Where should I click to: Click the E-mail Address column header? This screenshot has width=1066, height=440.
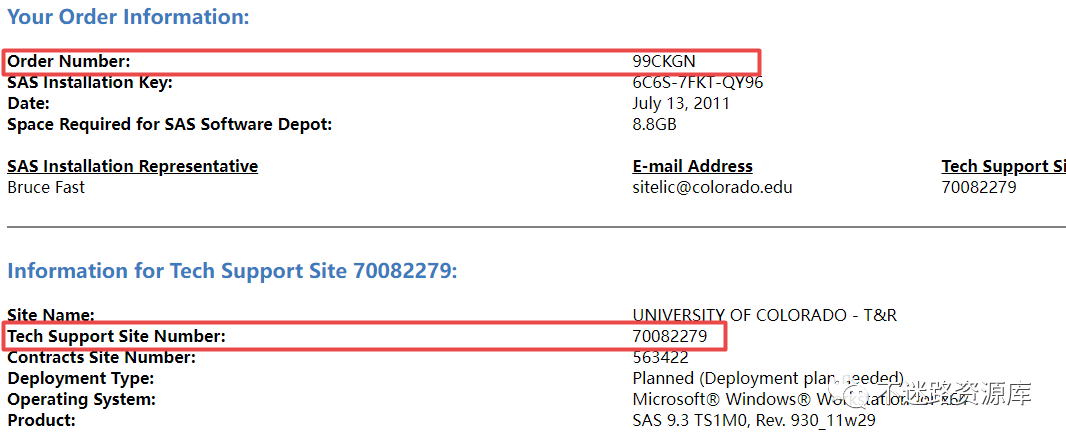692,166
